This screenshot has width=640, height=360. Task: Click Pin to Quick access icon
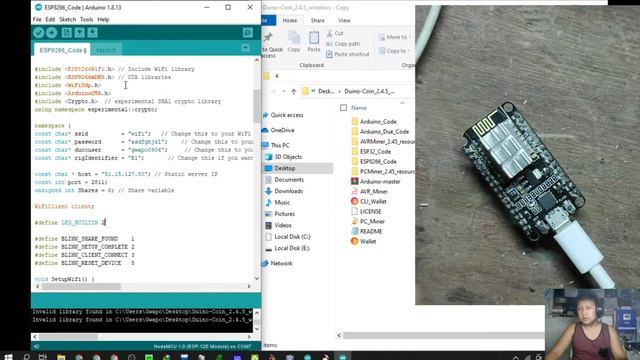(x=269, y=37)
